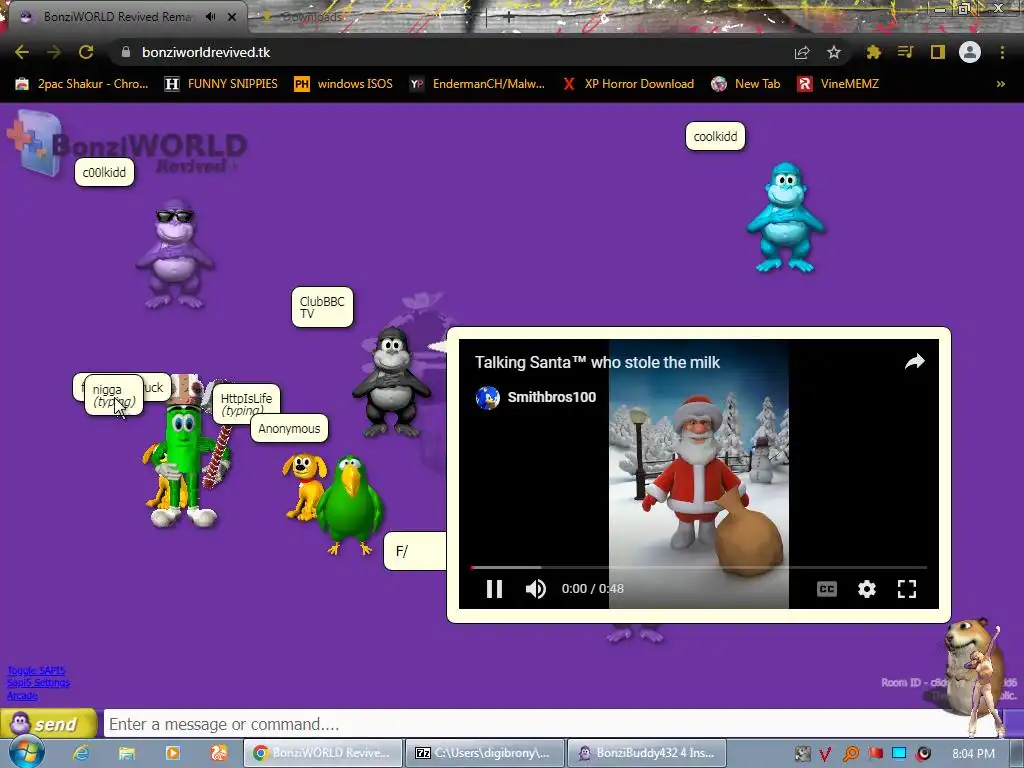Mute the video with the speaker icon
The height and width of the screenshot is (768, 1024).
tap(536, 589)
